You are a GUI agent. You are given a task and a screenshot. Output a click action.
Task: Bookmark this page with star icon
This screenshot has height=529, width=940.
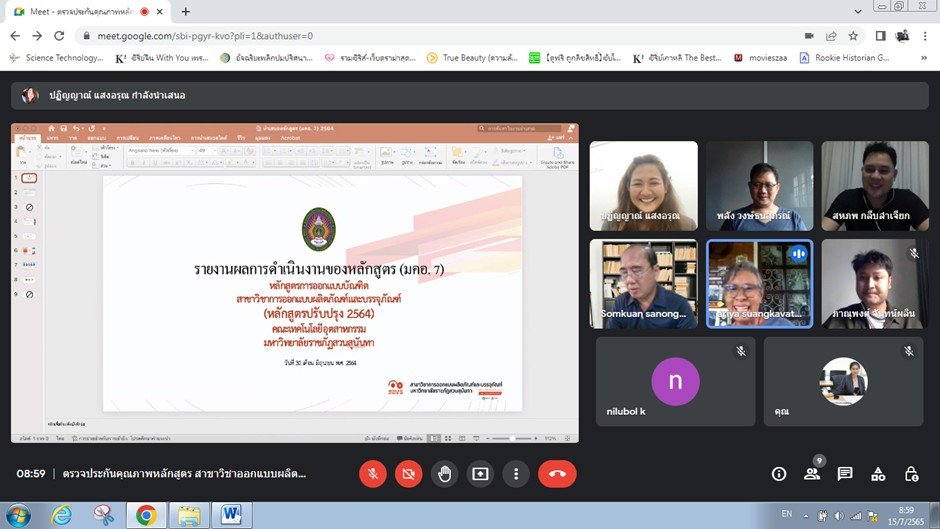point(853,35)
